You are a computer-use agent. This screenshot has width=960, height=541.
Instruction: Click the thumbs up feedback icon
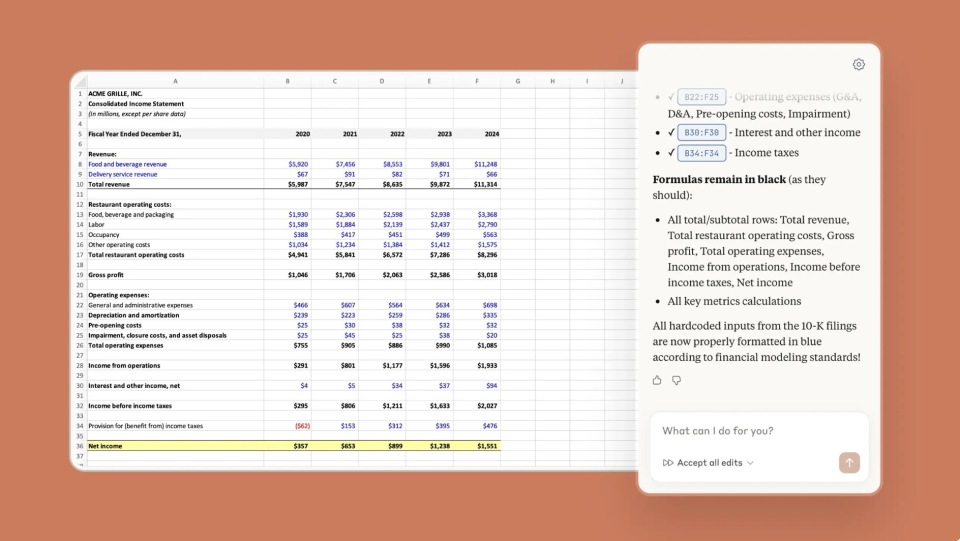click(x=657, y=380)
